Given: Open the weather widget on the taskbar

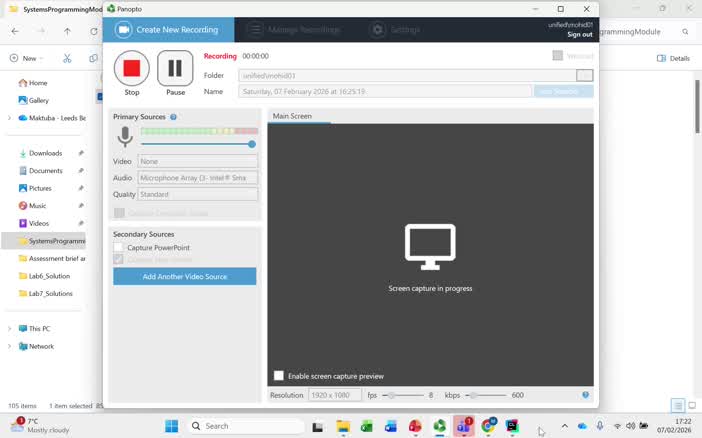Looking at the screenshot, I should (40, 425).
